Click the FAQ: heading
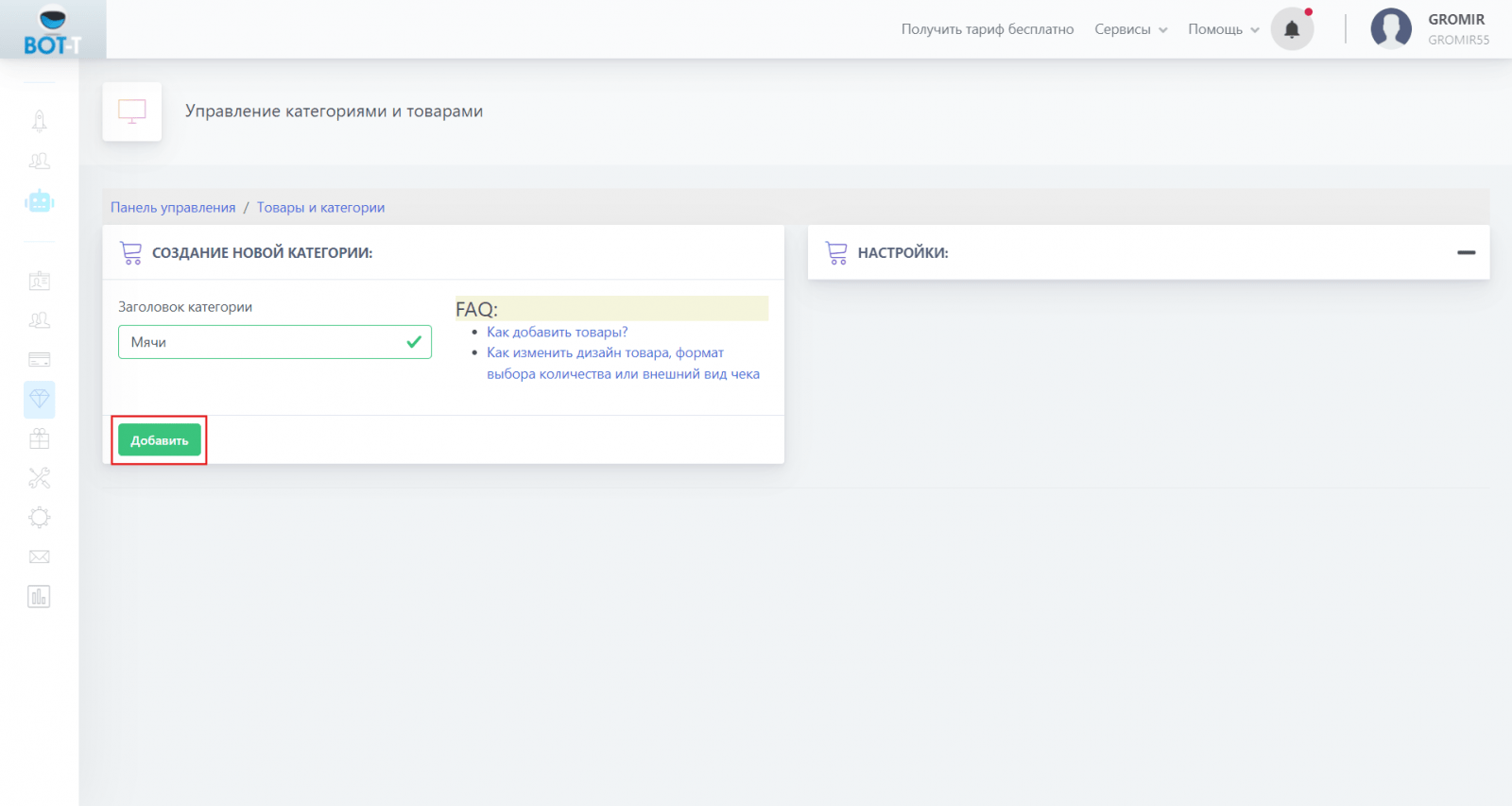The height and width of the screenshot is (806, 1512). click(476, 309)
